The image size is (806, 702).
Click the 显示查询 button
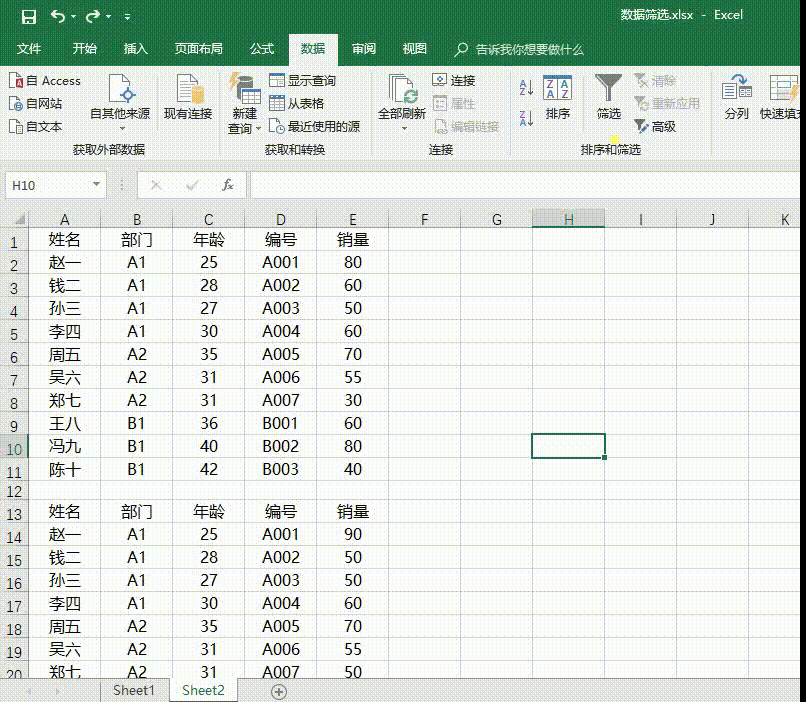pos(302,81)
